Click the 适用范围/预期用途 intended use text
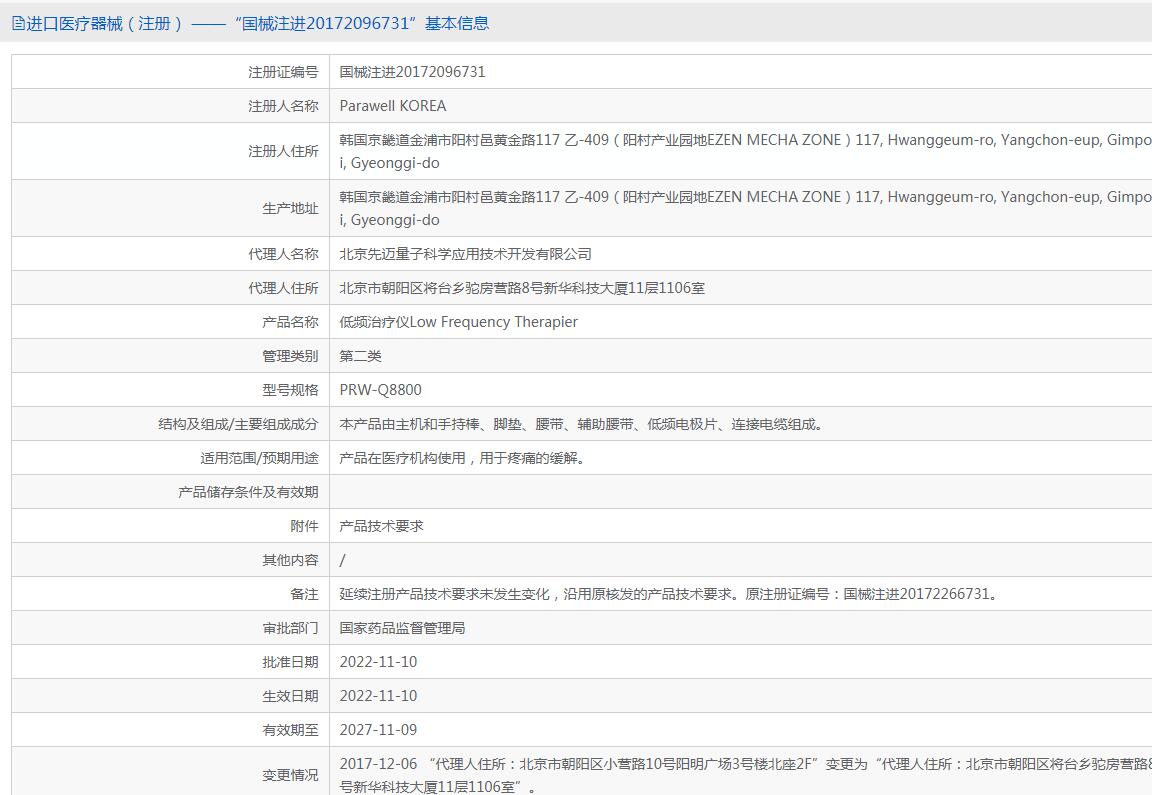Viewport: 1152px width, 795px height. click(463, 458)
